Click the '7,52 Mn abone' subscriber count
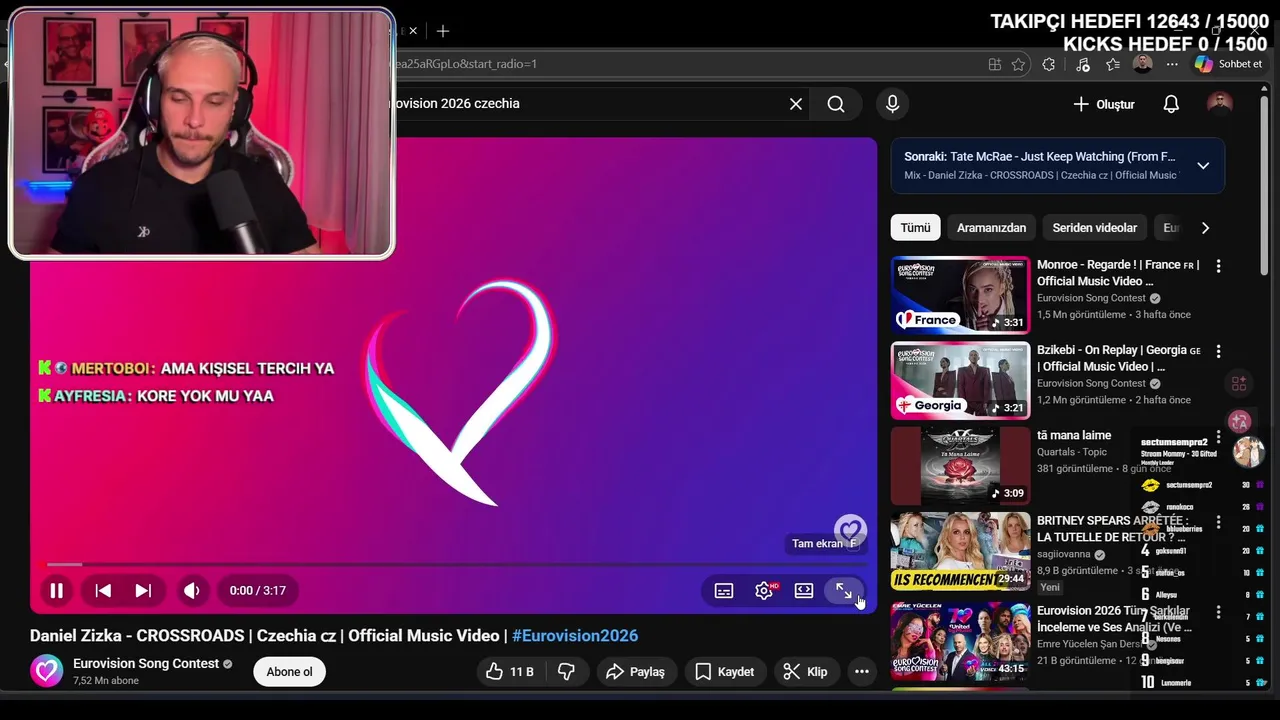The width and height of the screenshot is (1280, 720). tap(106, 681)
